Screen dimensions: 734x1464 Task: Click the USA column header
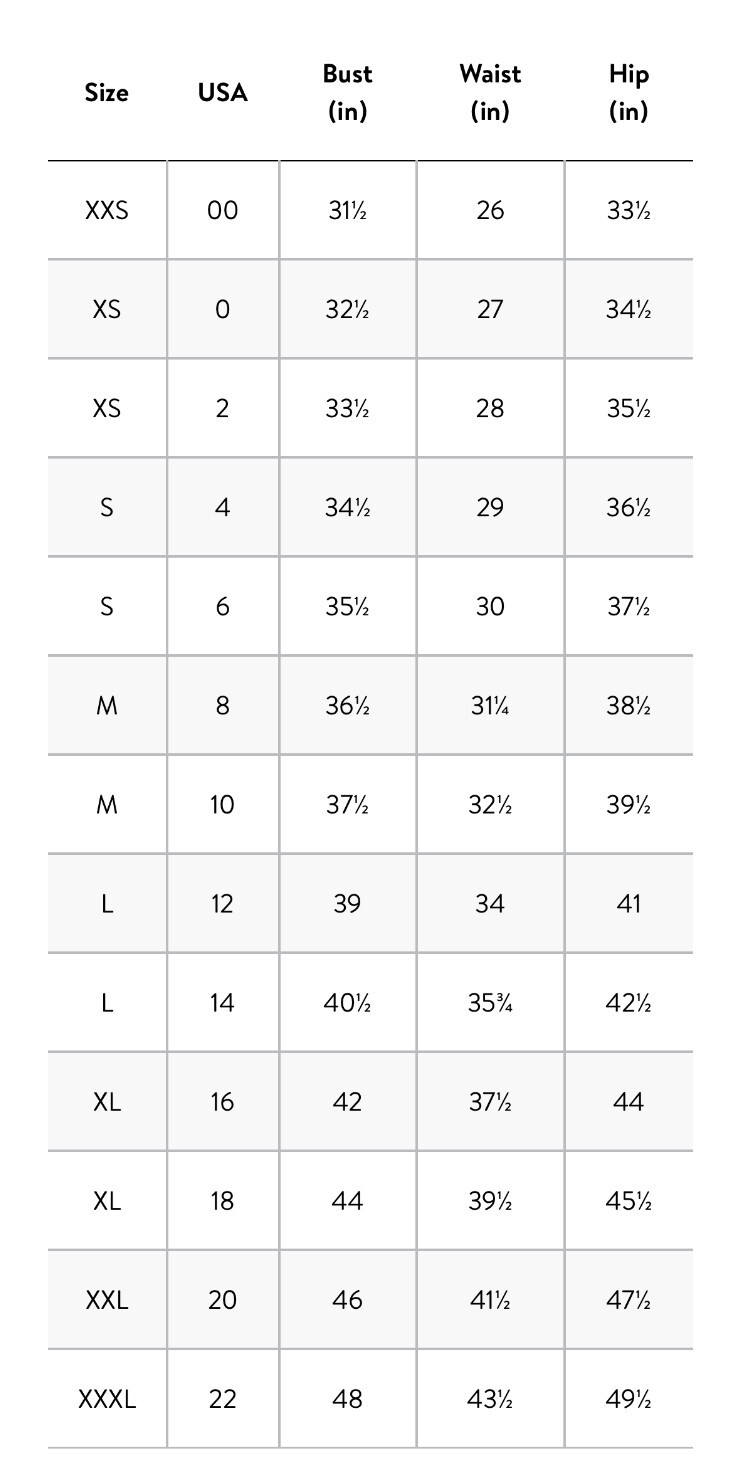click(x=222, y=92)
